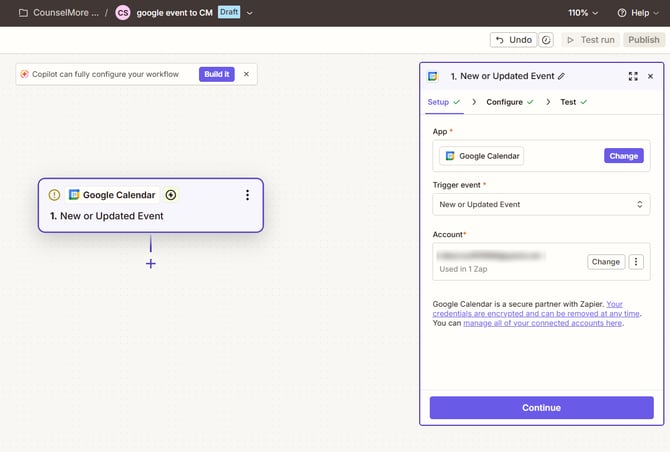
Task: Expand the panel to full screen
Action: point(633,76)
